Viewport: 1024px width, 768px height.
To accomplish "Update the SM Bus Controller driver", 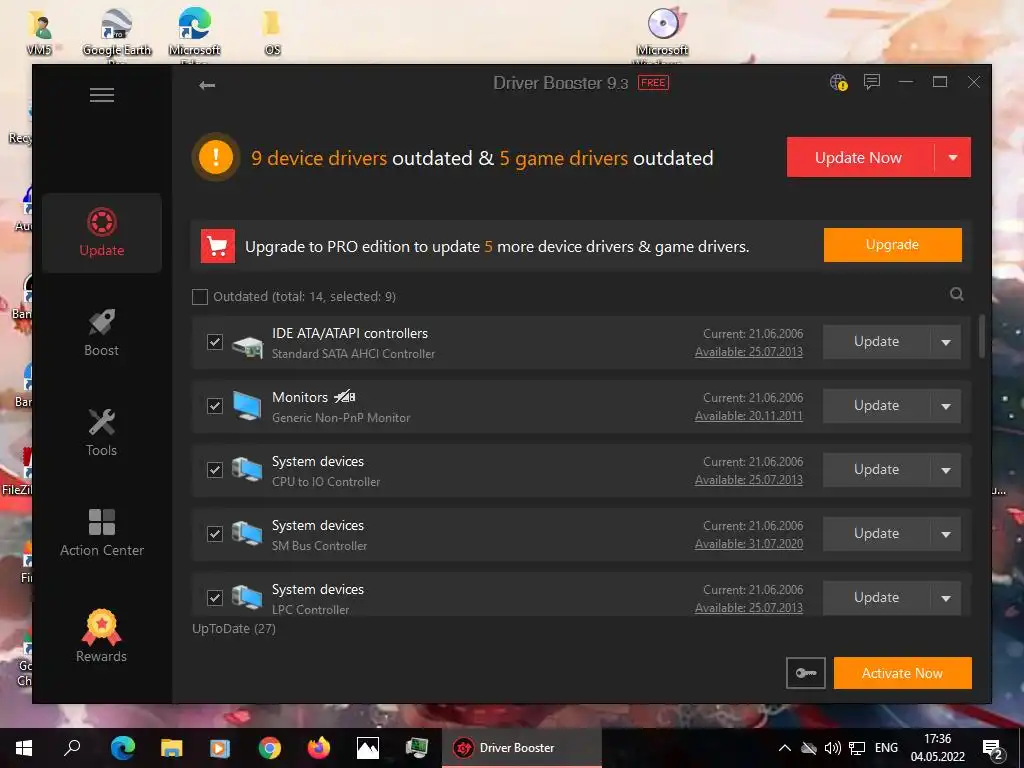I will tap(876, 534).
